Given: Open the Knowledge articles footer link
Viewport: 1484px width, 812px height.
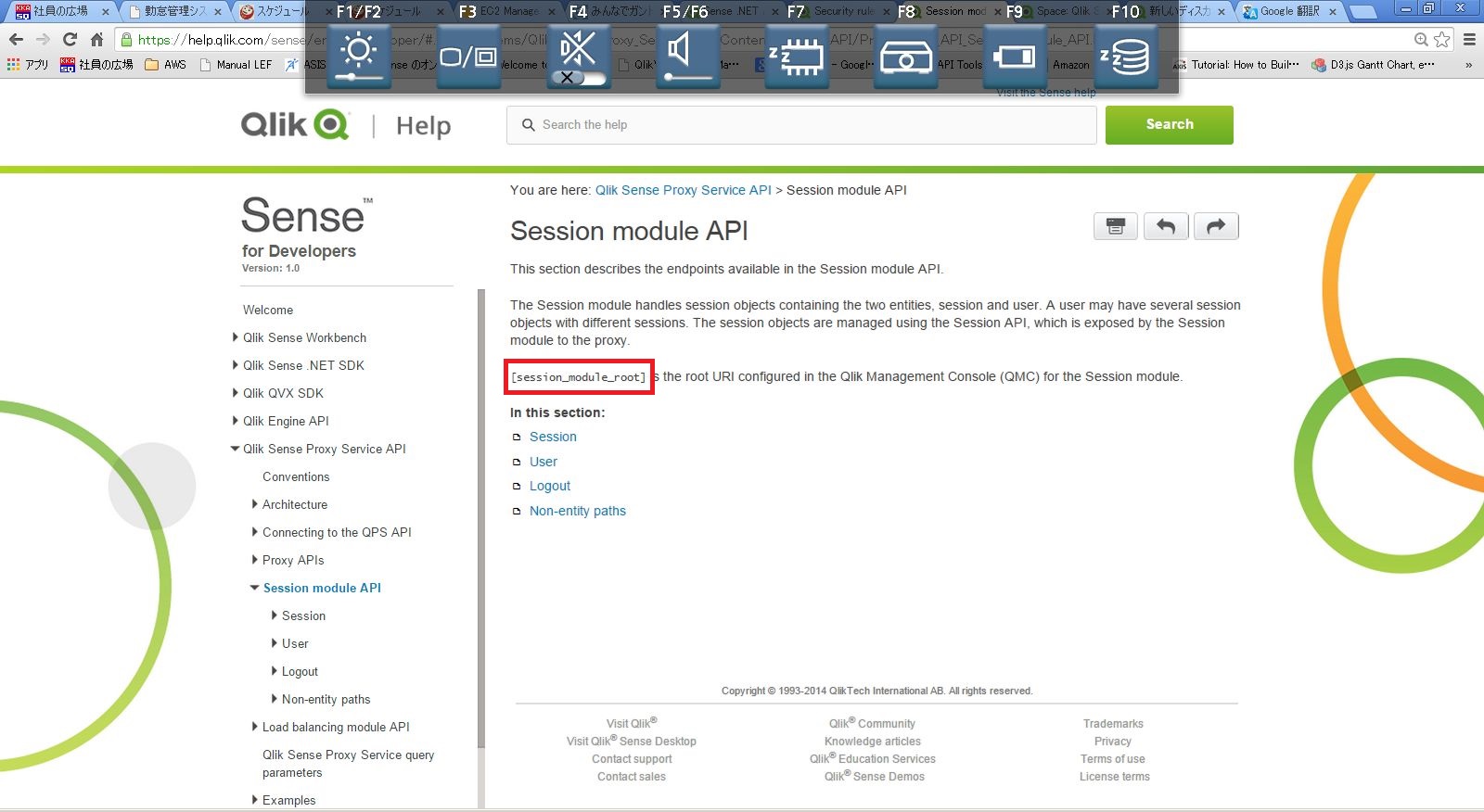Looking at the screenshot, I should point(873,742).
